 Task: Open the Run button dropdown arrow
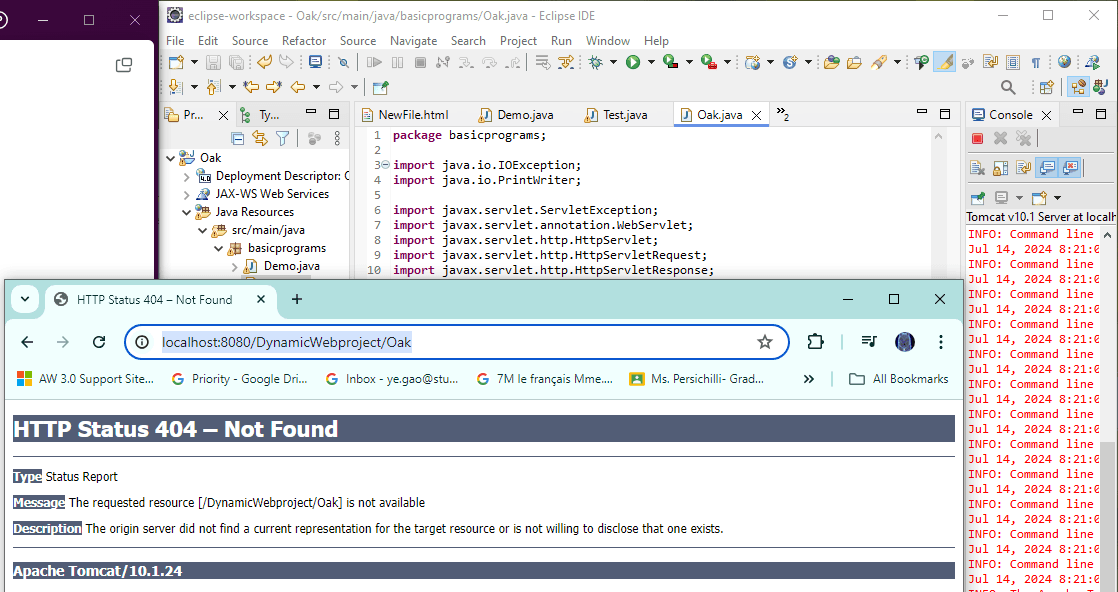point(650,62)
